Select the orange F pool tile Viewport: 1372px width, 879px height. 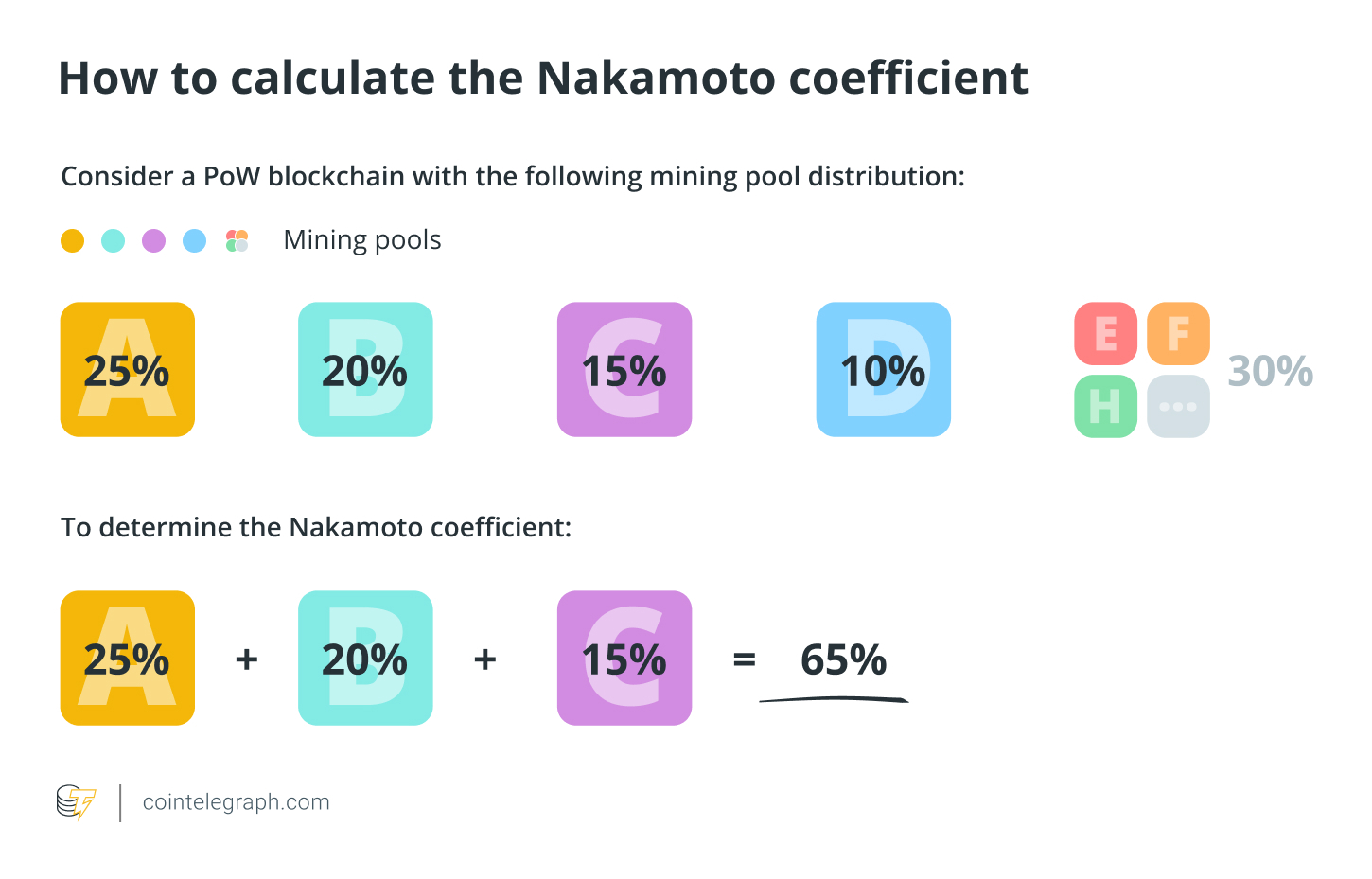[1178, 334]
